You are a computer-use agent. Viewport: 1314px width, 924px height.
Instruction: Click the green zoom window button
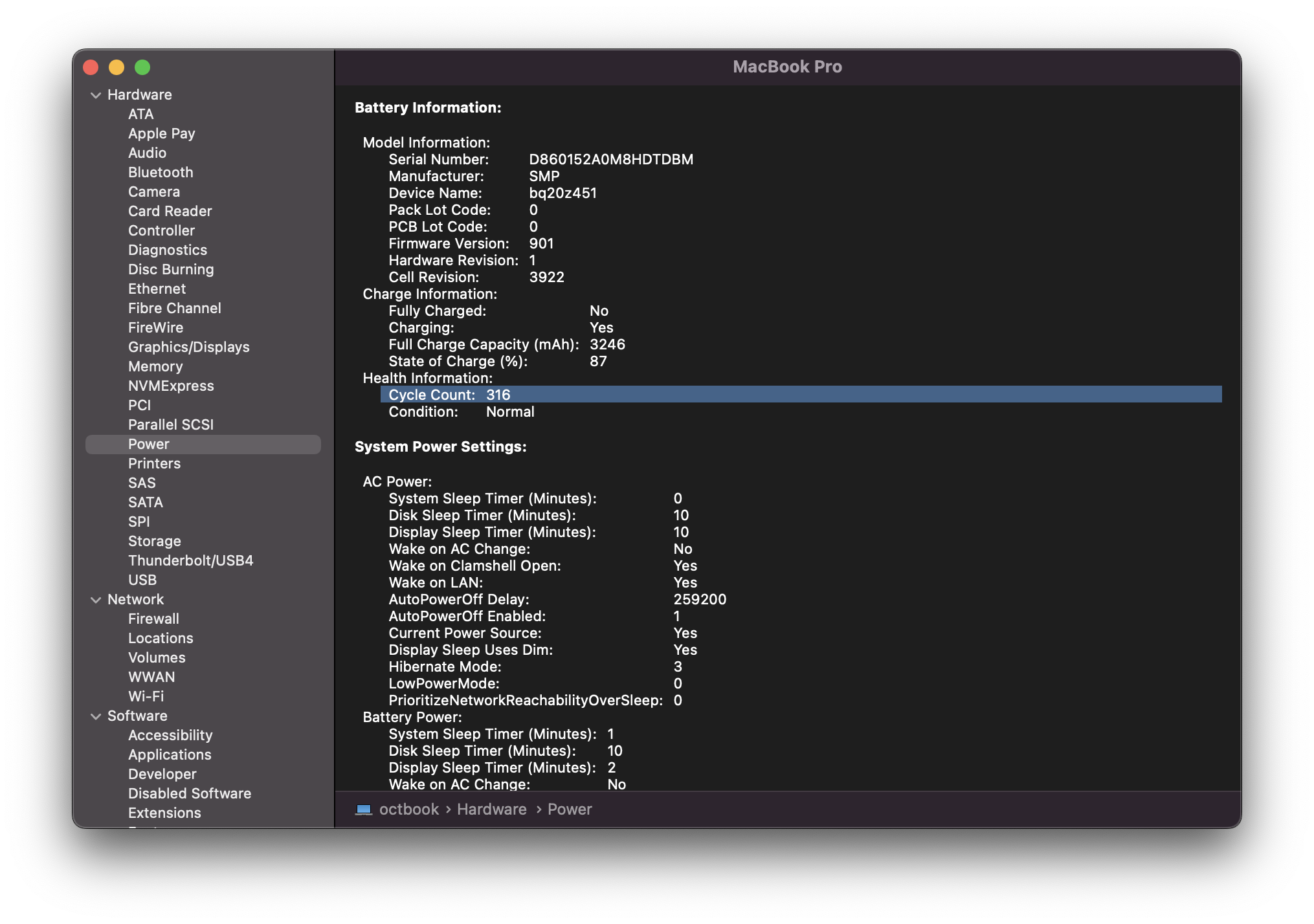(142, 67)
